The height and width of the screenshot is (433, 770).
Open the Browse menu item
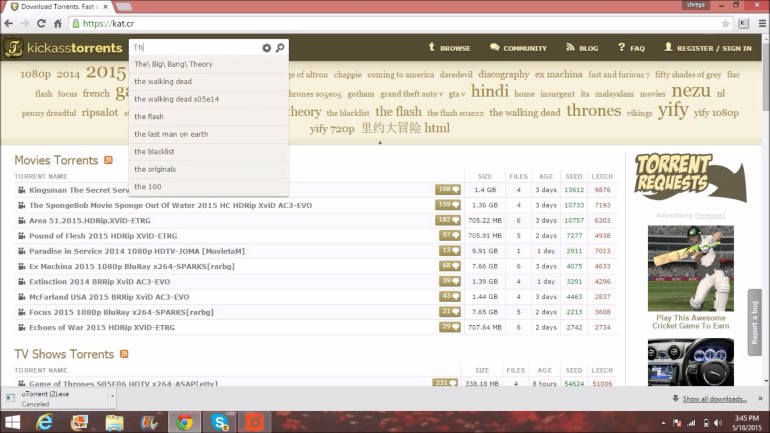click(x=448, y=48)
